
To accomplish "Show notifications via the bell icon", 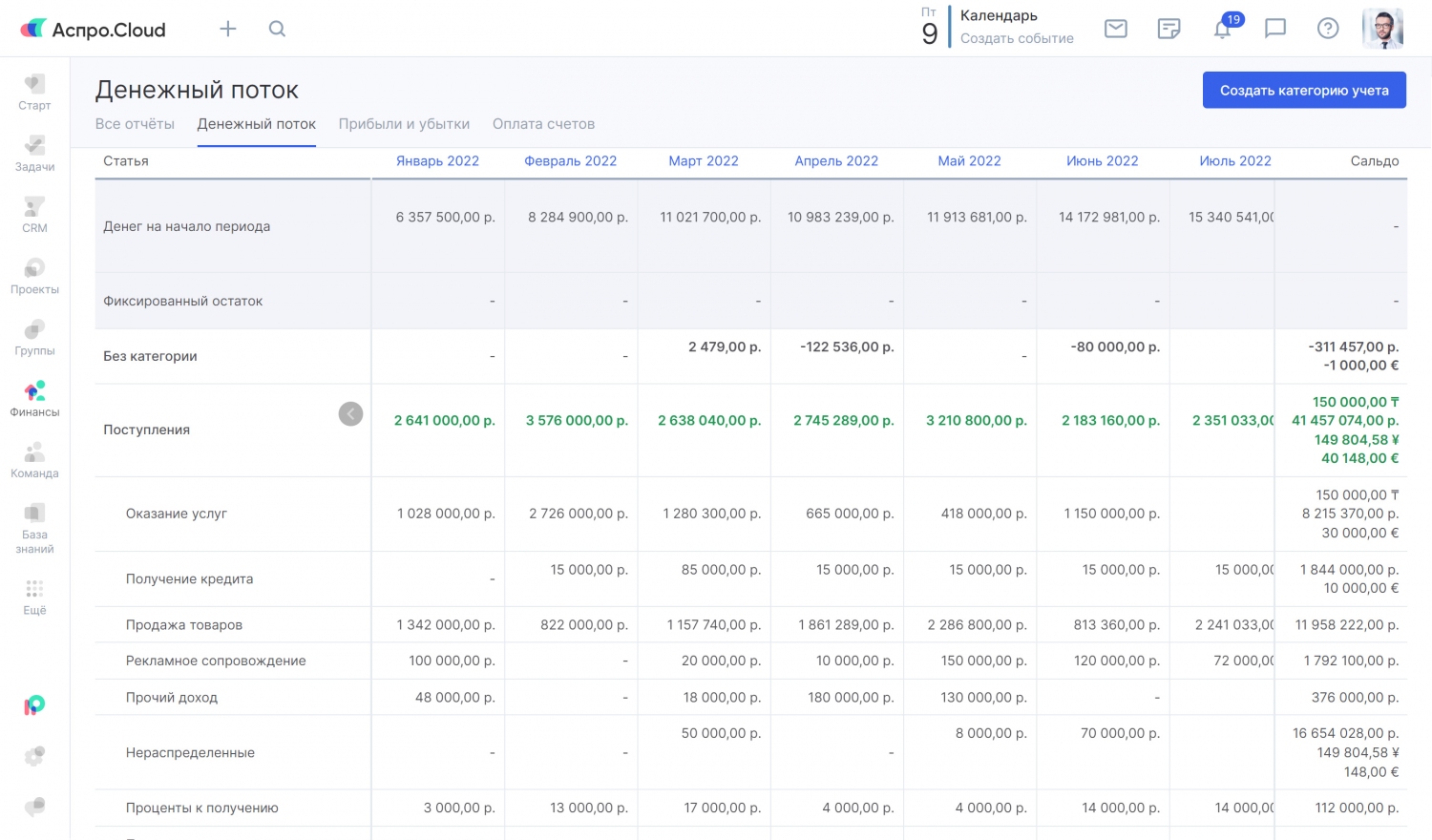I will (x=1222, y=29).
